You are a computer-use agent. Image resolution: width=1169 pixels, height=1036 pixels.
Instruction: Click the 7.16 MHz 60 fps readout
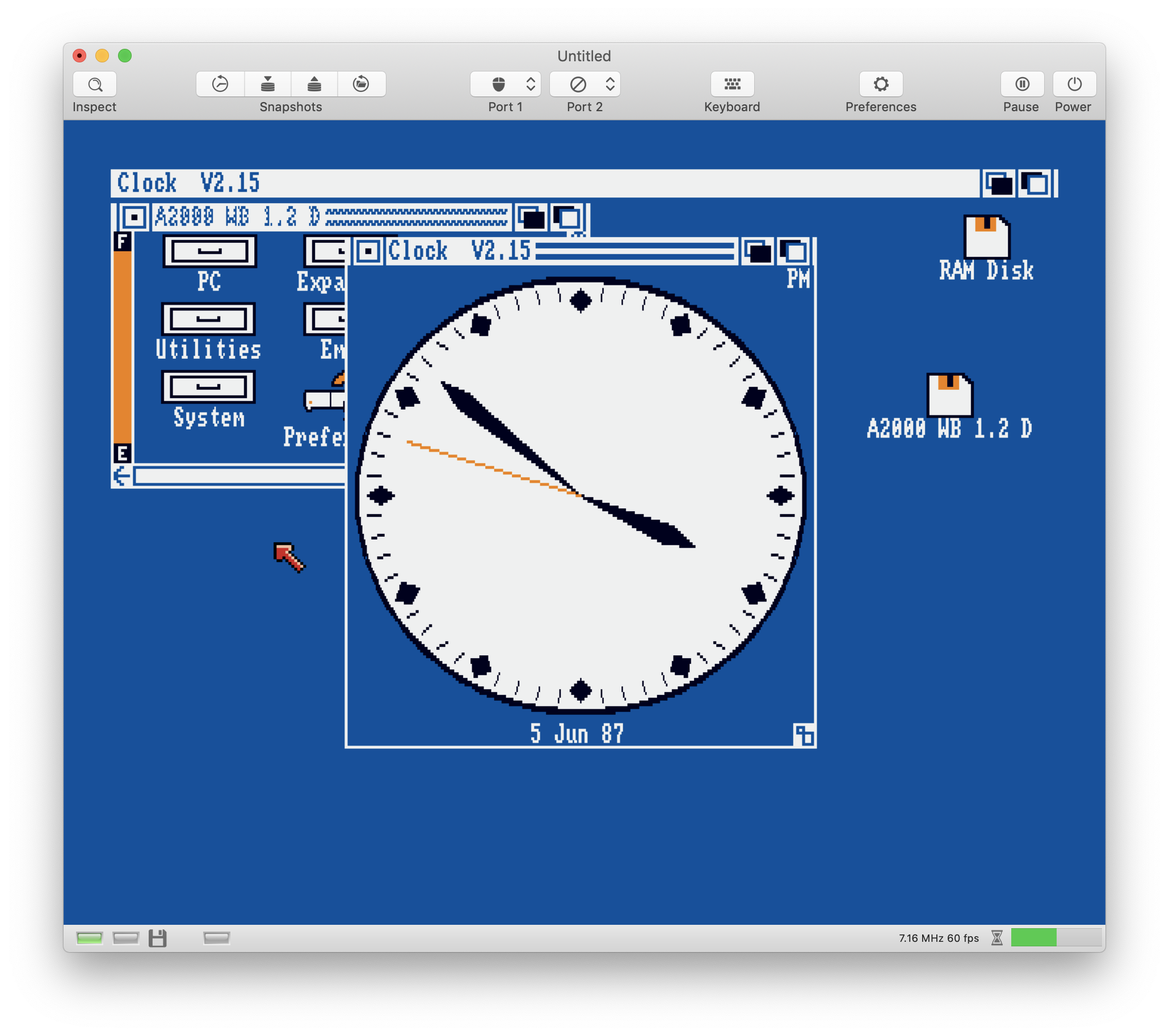[939, 938]
